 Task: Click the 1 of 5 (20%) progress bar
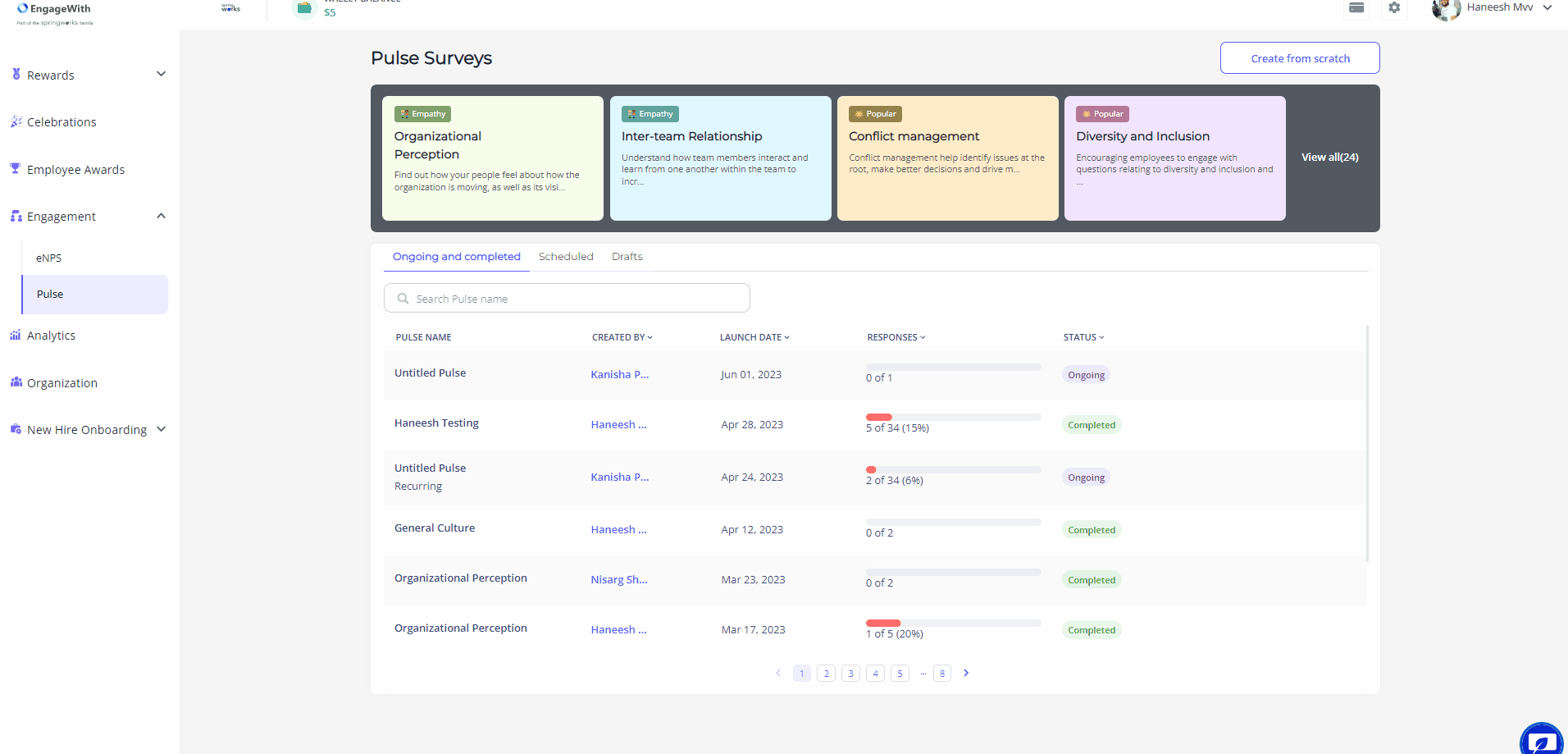click(953, 623)
